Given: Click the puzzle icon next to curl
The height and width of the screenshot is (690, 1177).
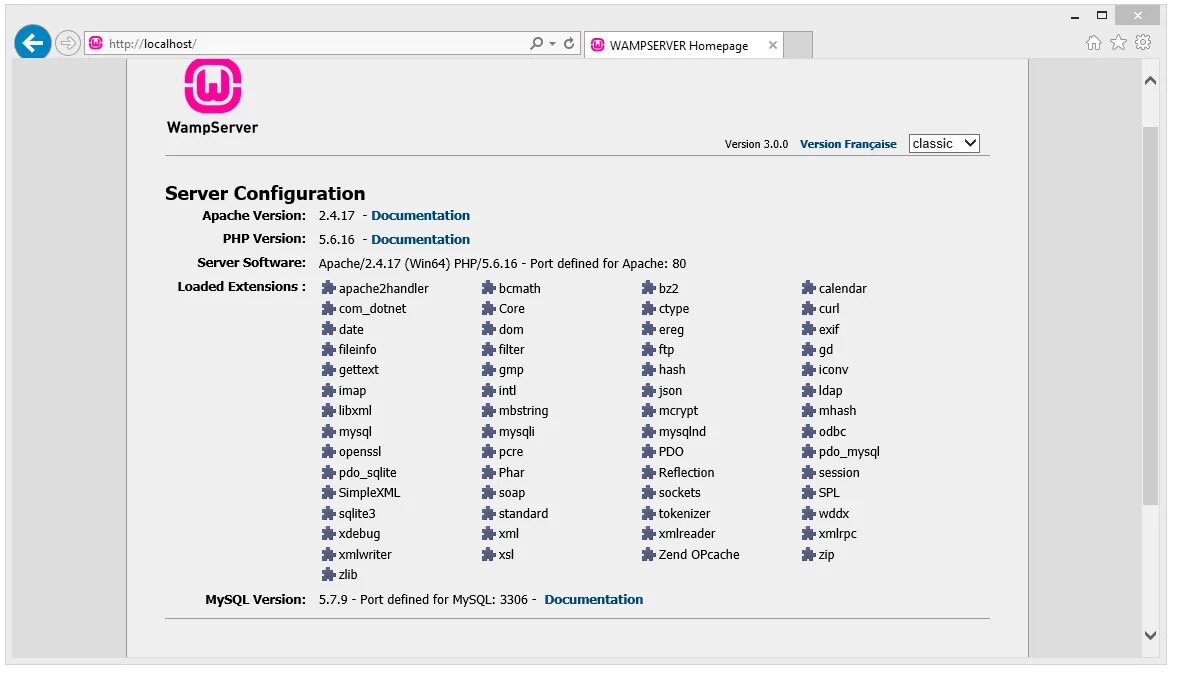Looking at the screenshot, I should (808, 309).
